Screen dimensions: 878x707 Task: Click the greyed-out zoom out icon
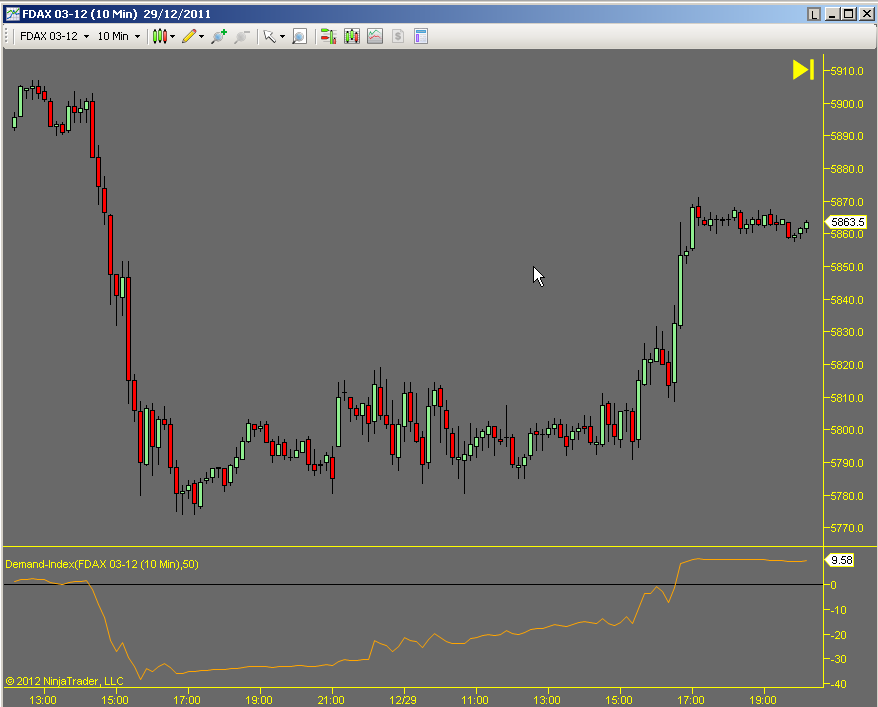tap(241, 36)
